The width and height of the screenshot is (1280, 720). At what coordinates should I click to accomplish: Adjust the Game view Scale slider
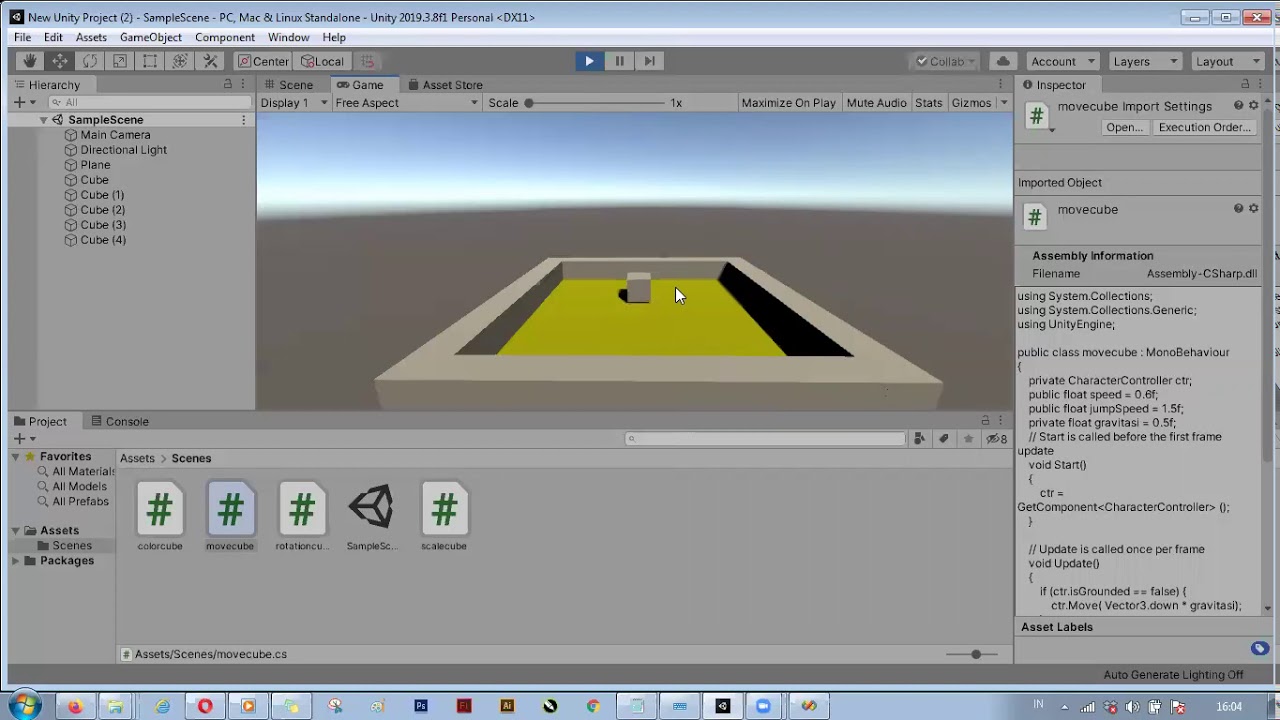(x=596, y=103)
